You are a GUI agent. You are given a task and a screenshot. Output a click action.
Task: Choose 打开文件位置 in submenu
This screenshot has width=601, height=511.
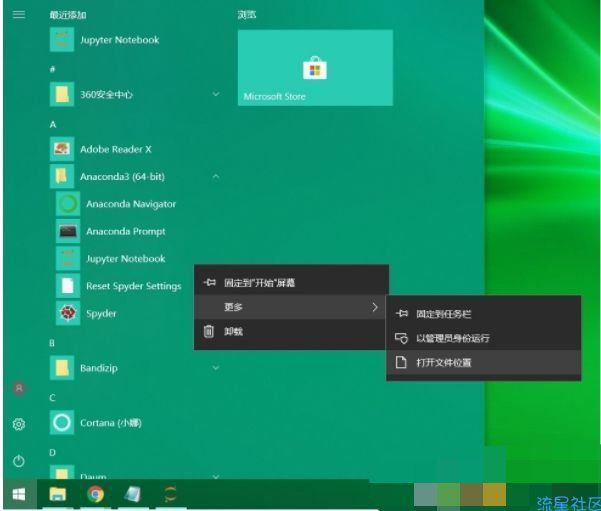click(x=484, y=362)
